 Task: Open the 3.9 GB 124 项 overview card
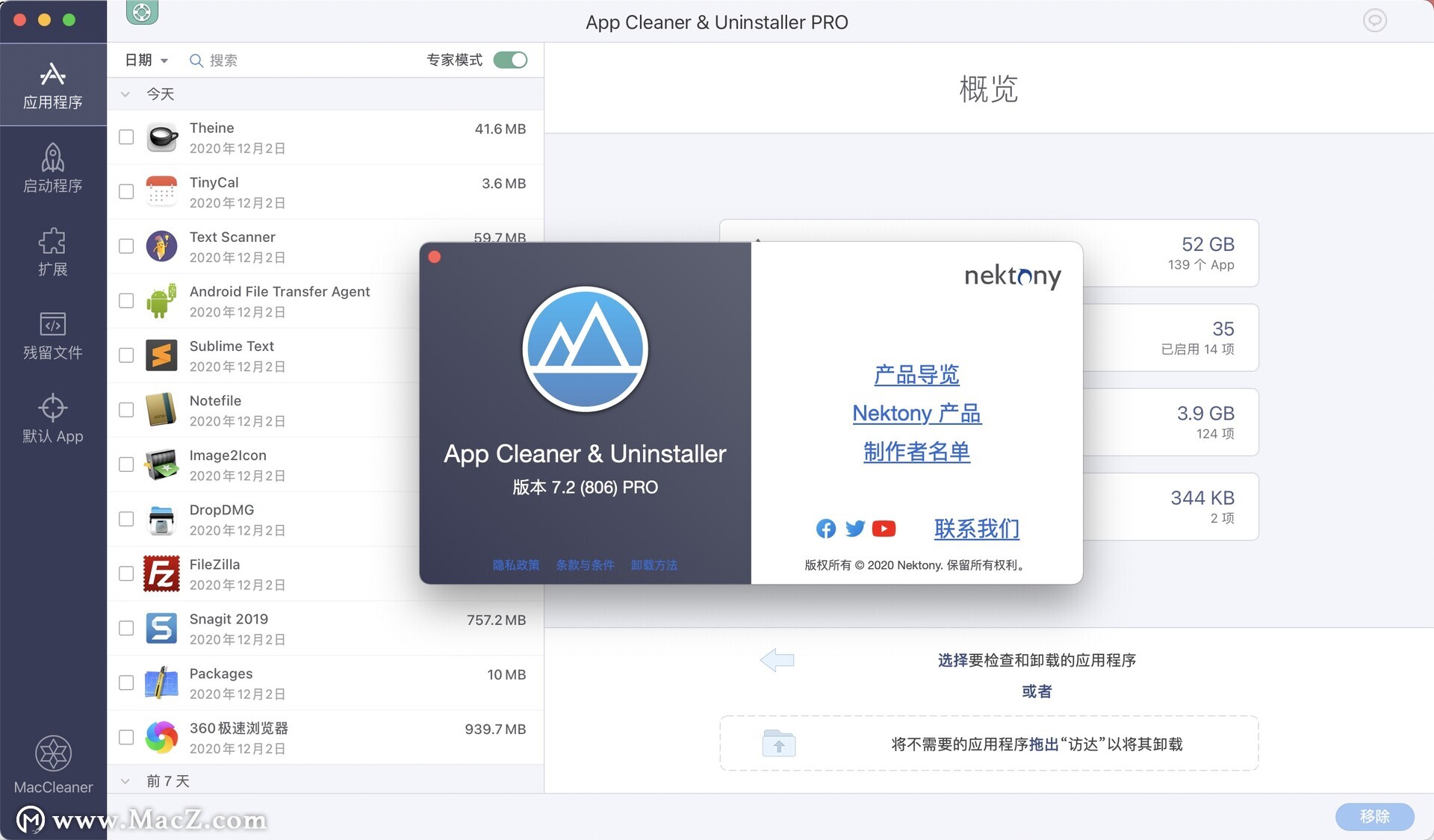[1170, 422]
